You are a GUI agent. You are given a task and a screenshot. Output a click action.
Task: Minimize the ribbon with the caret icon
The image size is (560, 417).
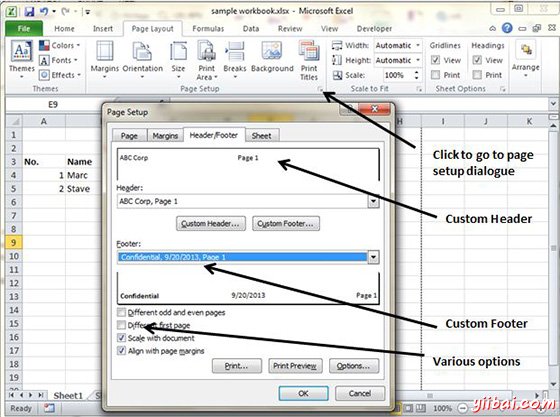pyautogui.click(x=492, y=28)
